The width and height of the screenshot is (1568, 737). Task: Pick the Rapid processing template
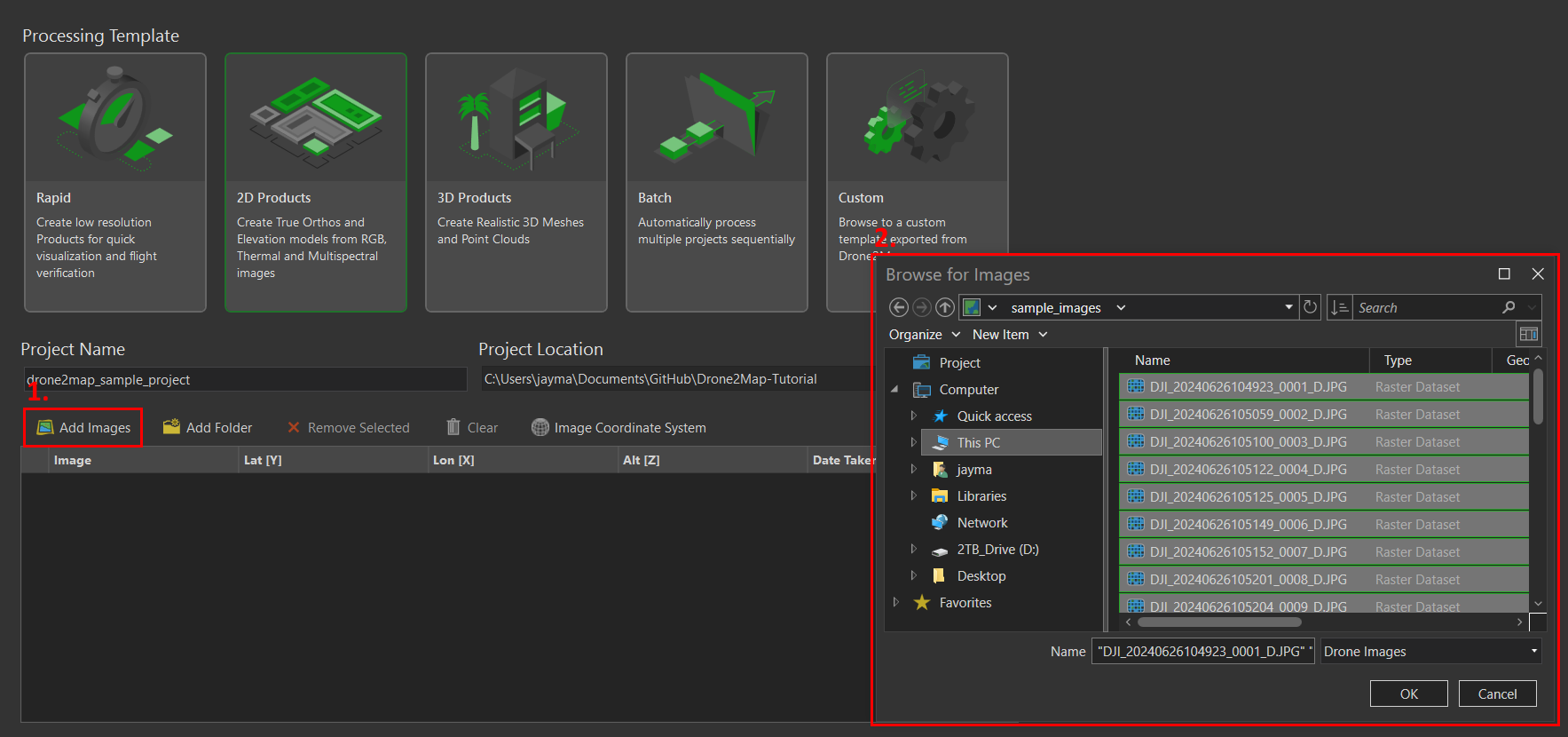[x=115, y=182]
